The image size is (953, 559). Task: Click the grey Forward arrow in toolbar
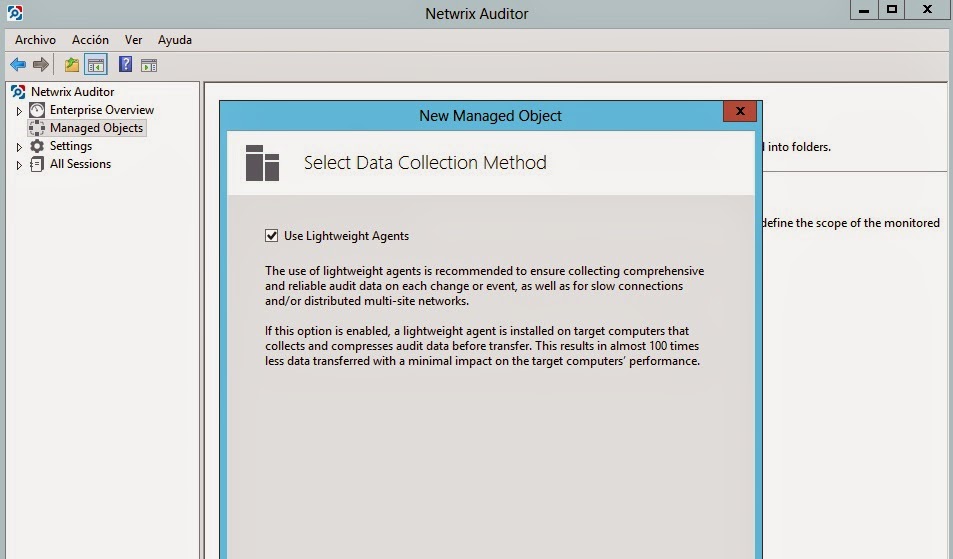(41, 65)
